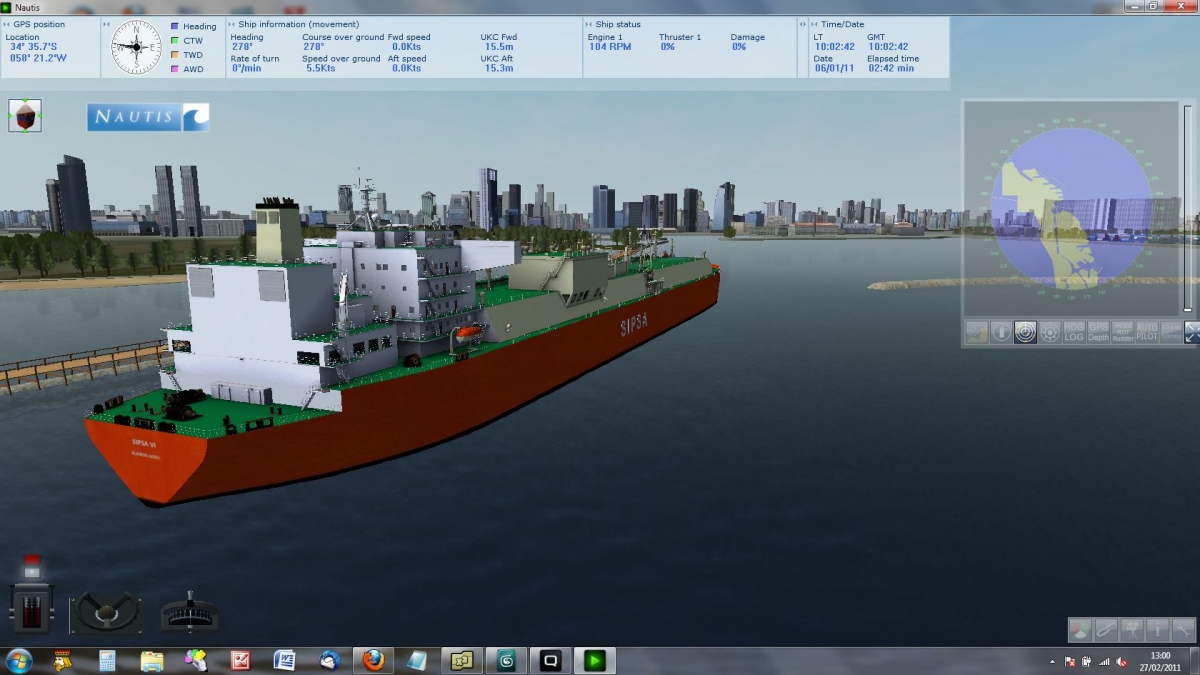
Task: Click the Speed over ground 5.5Kts value
Action: click(x=321, y=69)
